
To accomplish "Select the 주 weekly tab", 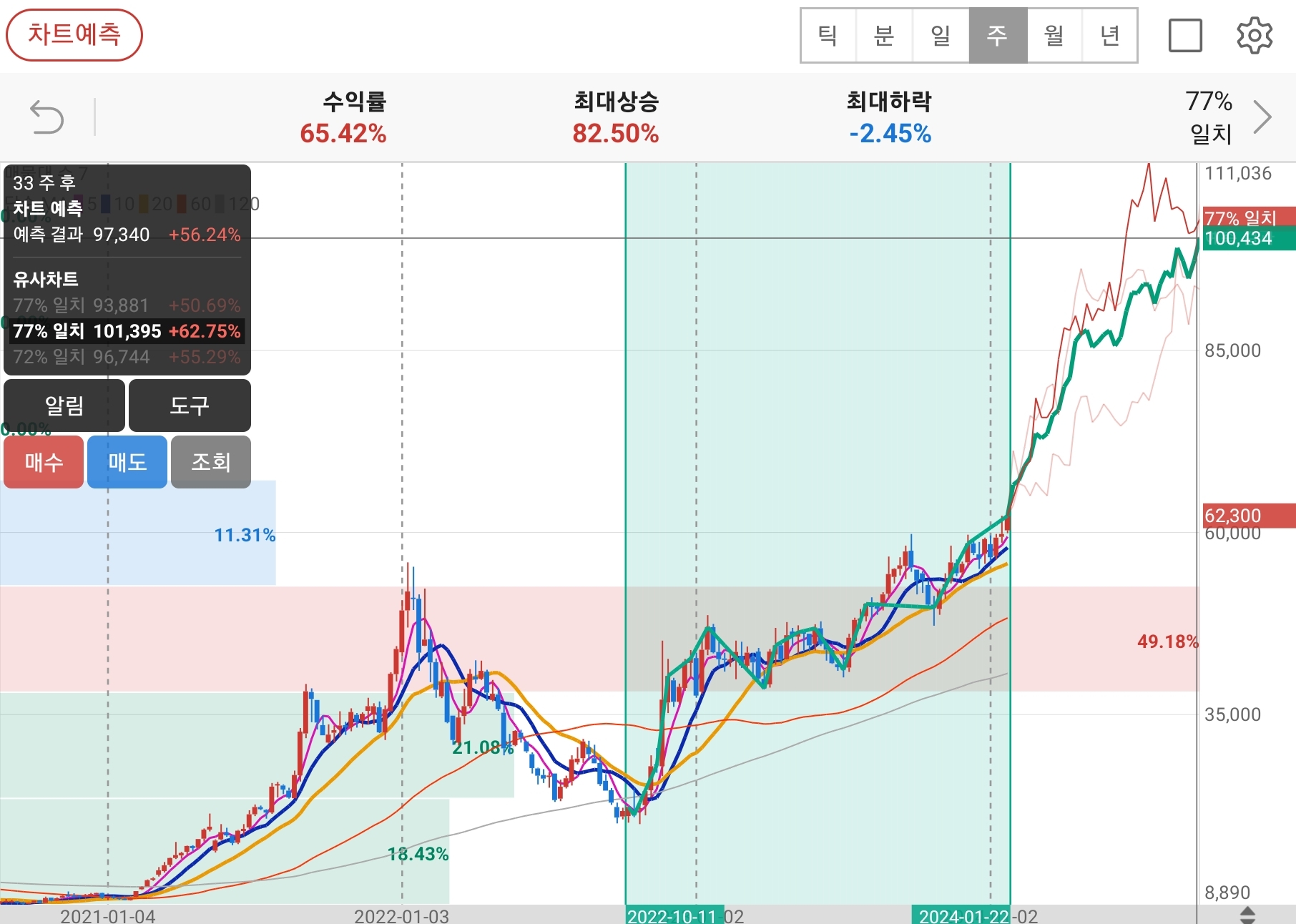I will coord(998,36).
